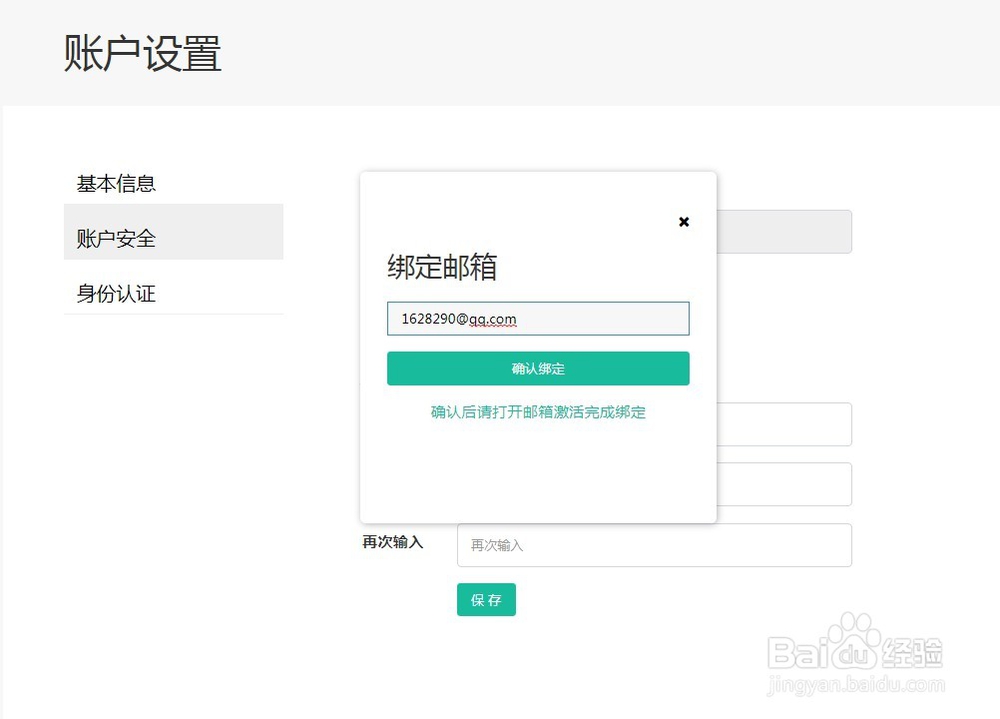Screen dimensions: 1000x719
Task: Open the 确认后请打开邮箱激活完成绑定 link
Action: (538, 412)
